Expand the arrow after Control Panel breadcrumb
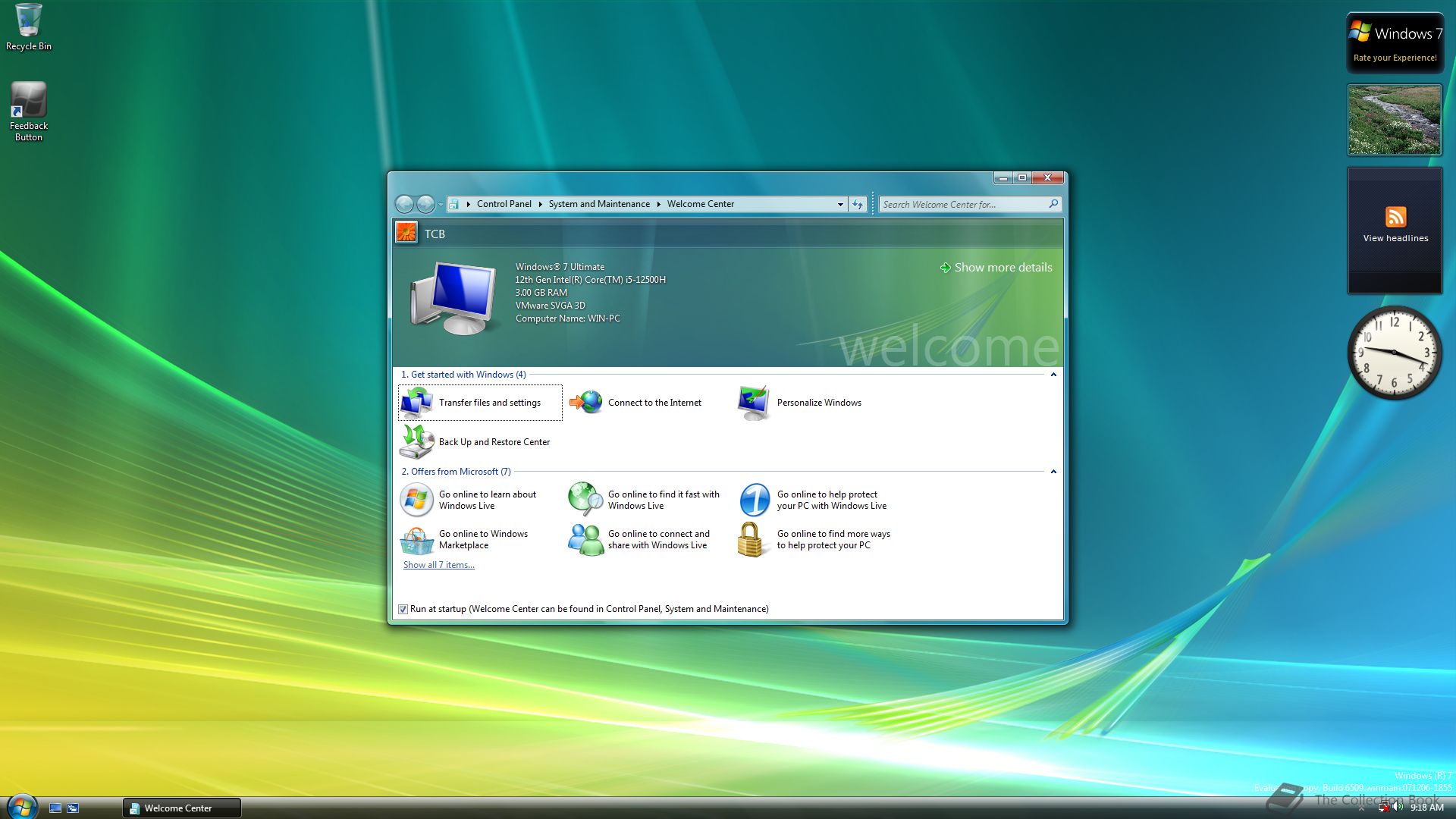Viewport: 1456px width, 819px height. 540,204
